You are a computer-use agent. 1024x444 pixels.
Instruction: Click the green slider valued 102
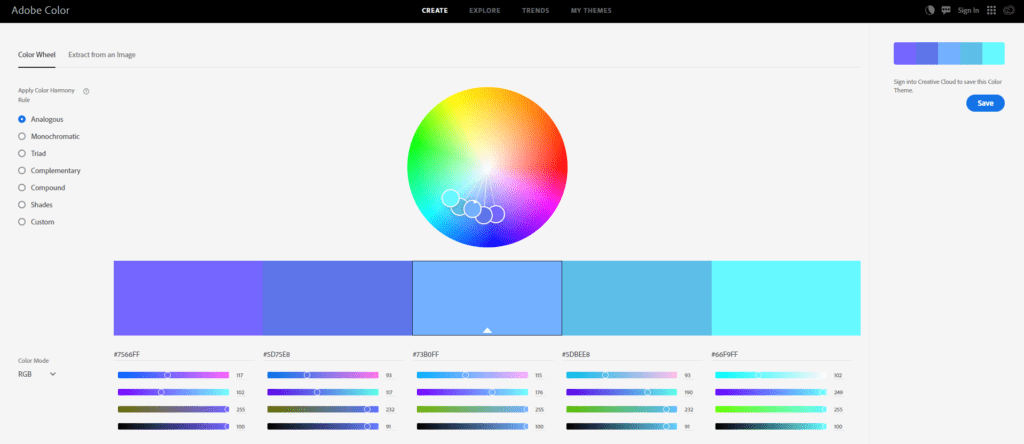(x=173, y=392)
